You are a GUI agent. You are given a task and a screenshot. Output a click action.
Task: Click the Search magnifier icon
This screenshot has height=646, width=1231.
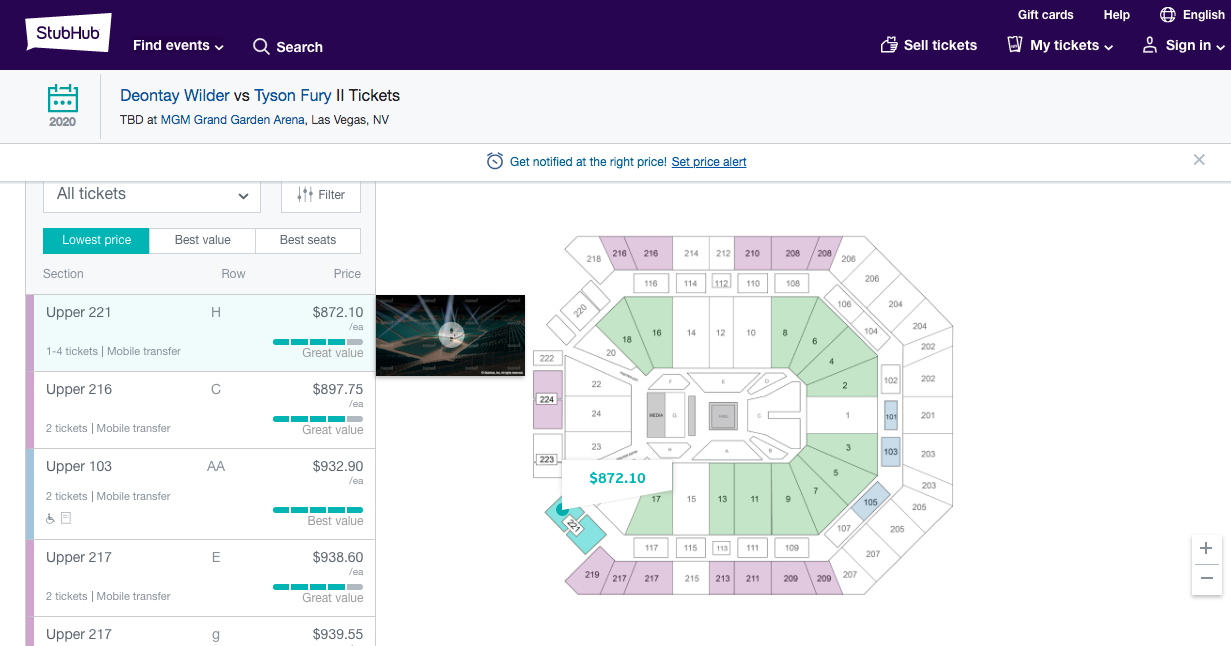261,46
